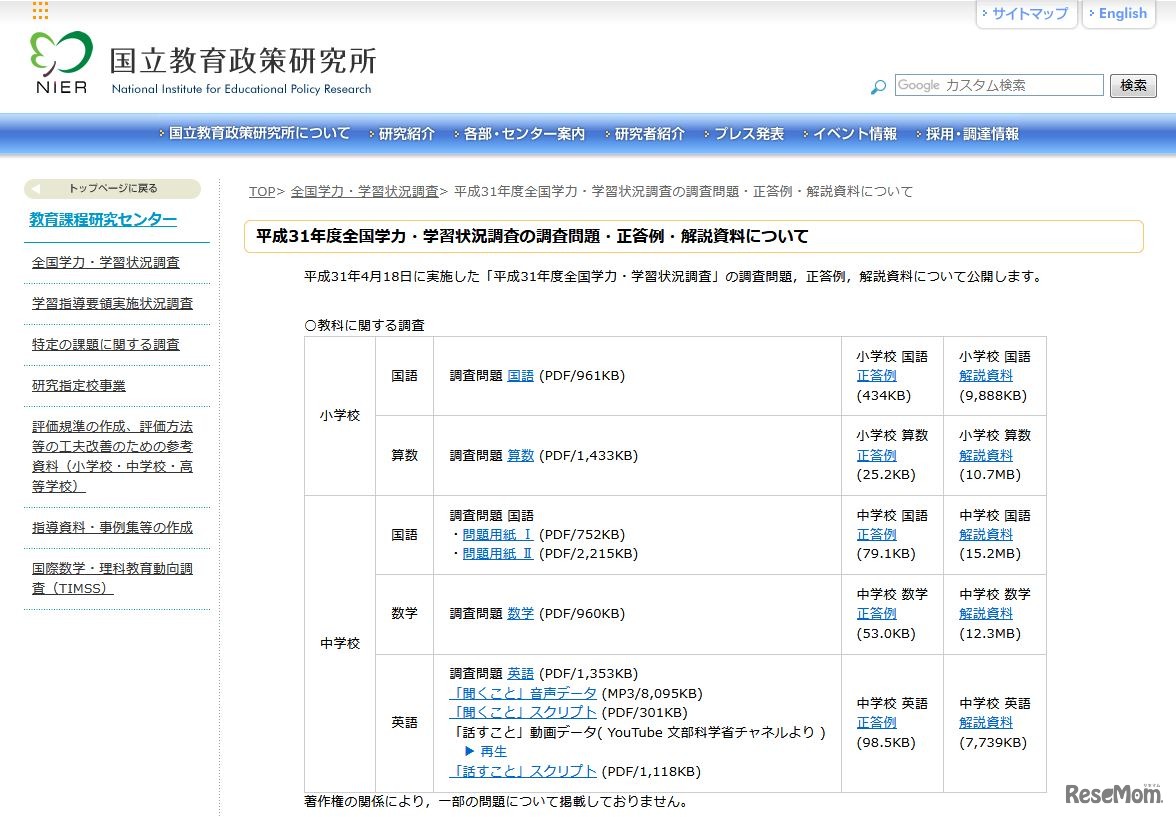
Task: Open イベント情報 in navigation bar
Action: click(x=854, y=134)
